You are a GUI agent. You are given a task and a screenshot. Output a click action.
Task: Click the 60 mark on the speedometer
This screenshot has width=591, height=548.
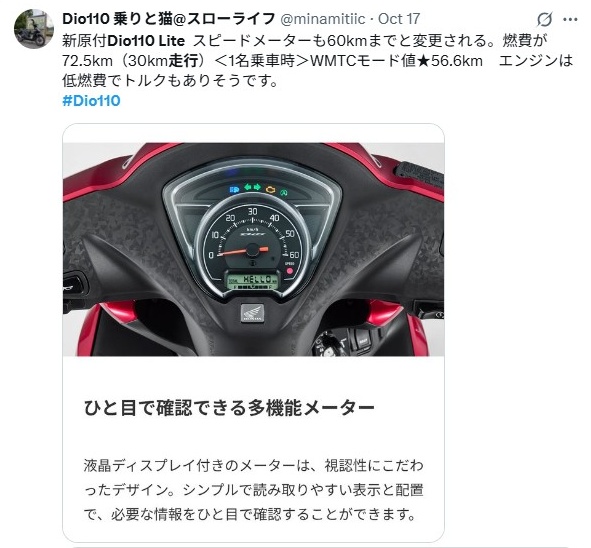[x=294, y=255]
